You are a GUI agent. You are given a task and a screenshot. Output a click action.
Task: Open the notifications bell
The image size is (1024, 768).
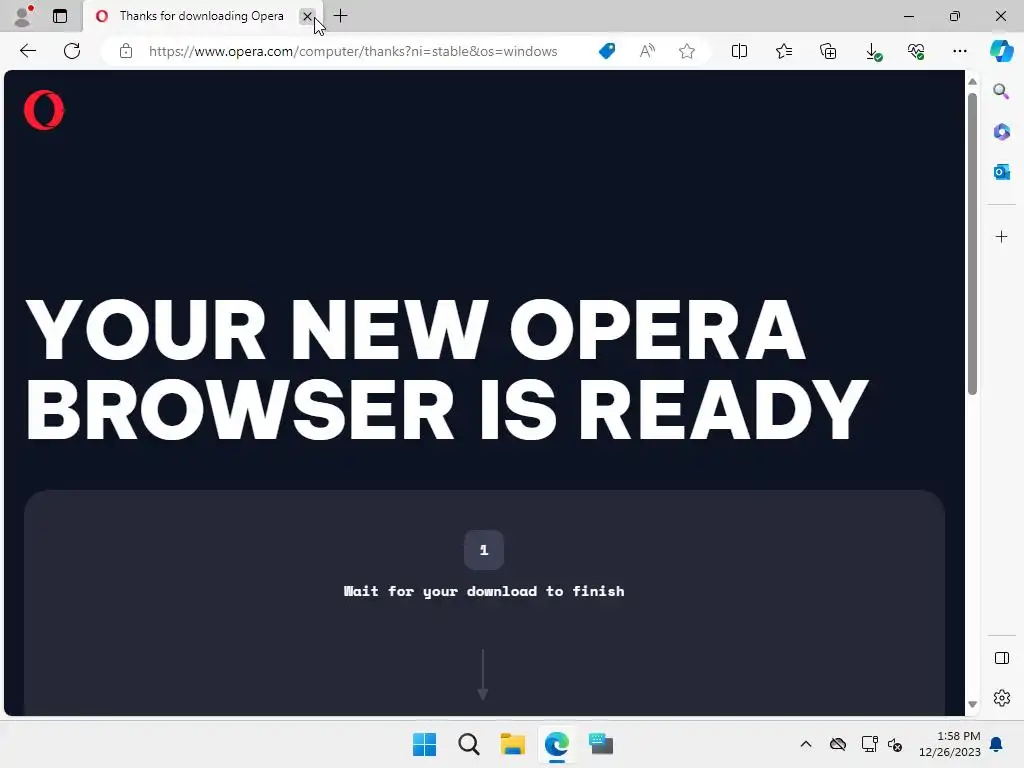tap(997, 744)
